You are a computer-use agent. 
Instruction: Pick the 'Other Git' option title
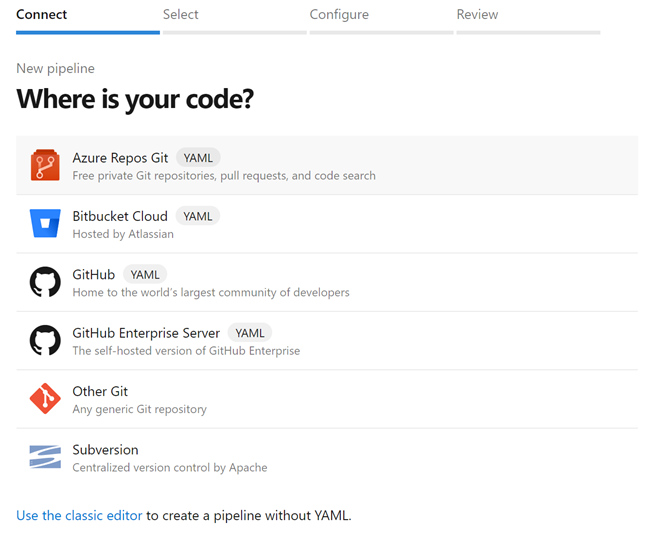(x=100, y=391)
